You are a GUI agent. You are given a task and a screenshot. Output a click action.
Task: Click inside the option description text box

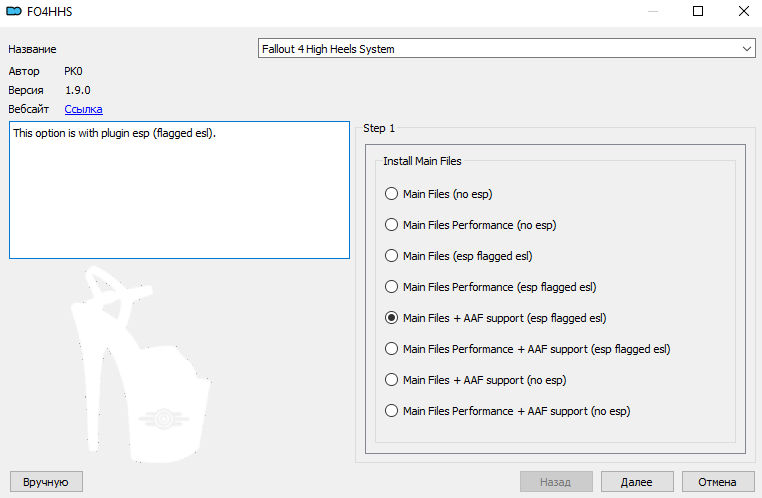click(x=179, y=190)
